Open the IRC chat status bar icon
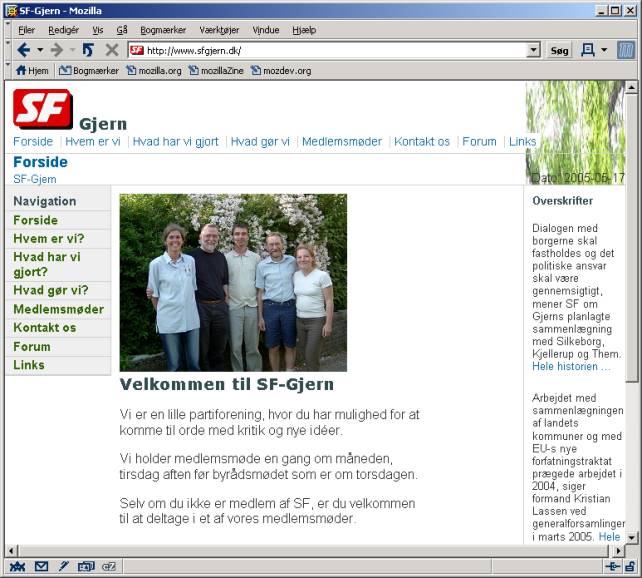 (x=109, y=567)
